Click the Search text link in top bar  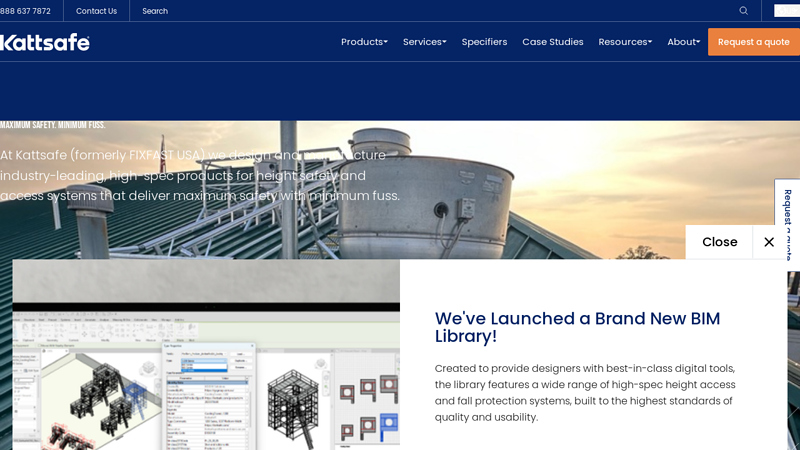[x=155, y=11]
